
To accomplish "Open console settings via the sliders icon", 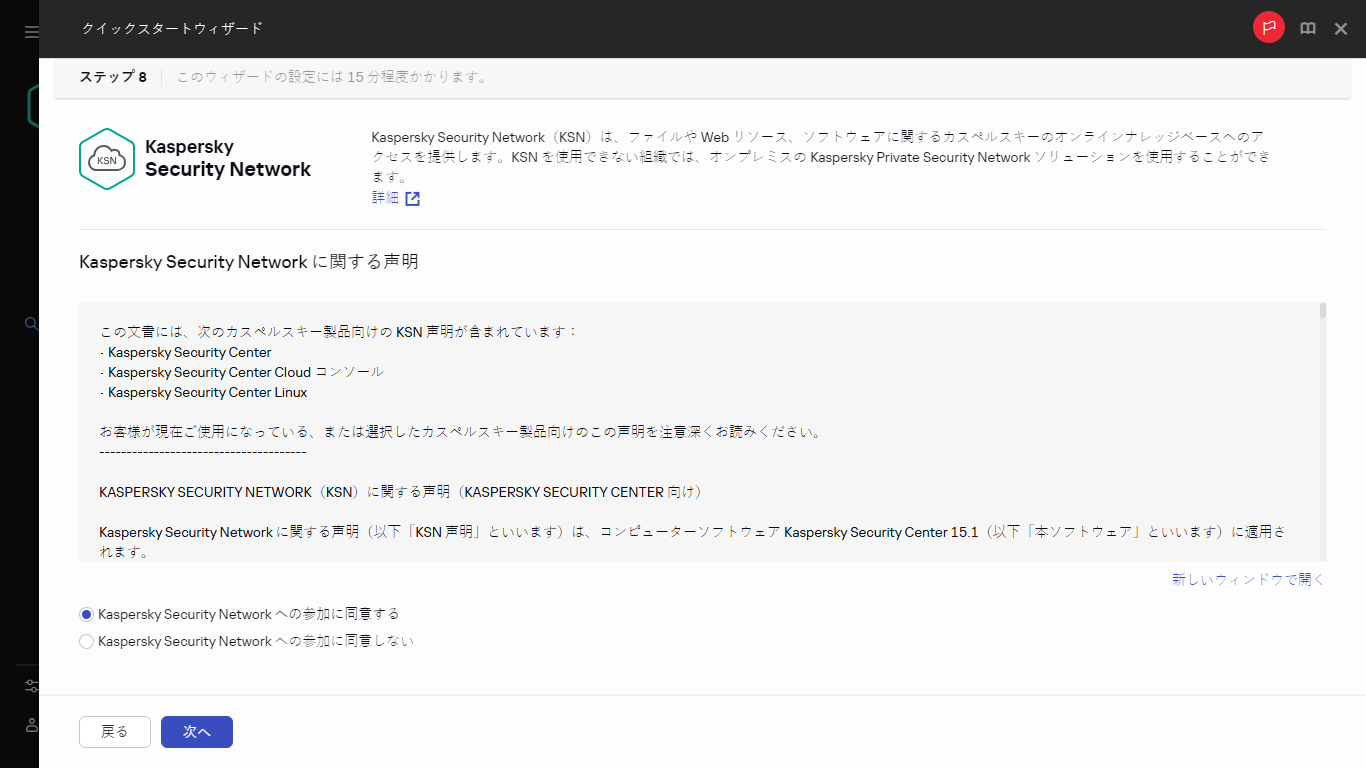I will 31,685.
